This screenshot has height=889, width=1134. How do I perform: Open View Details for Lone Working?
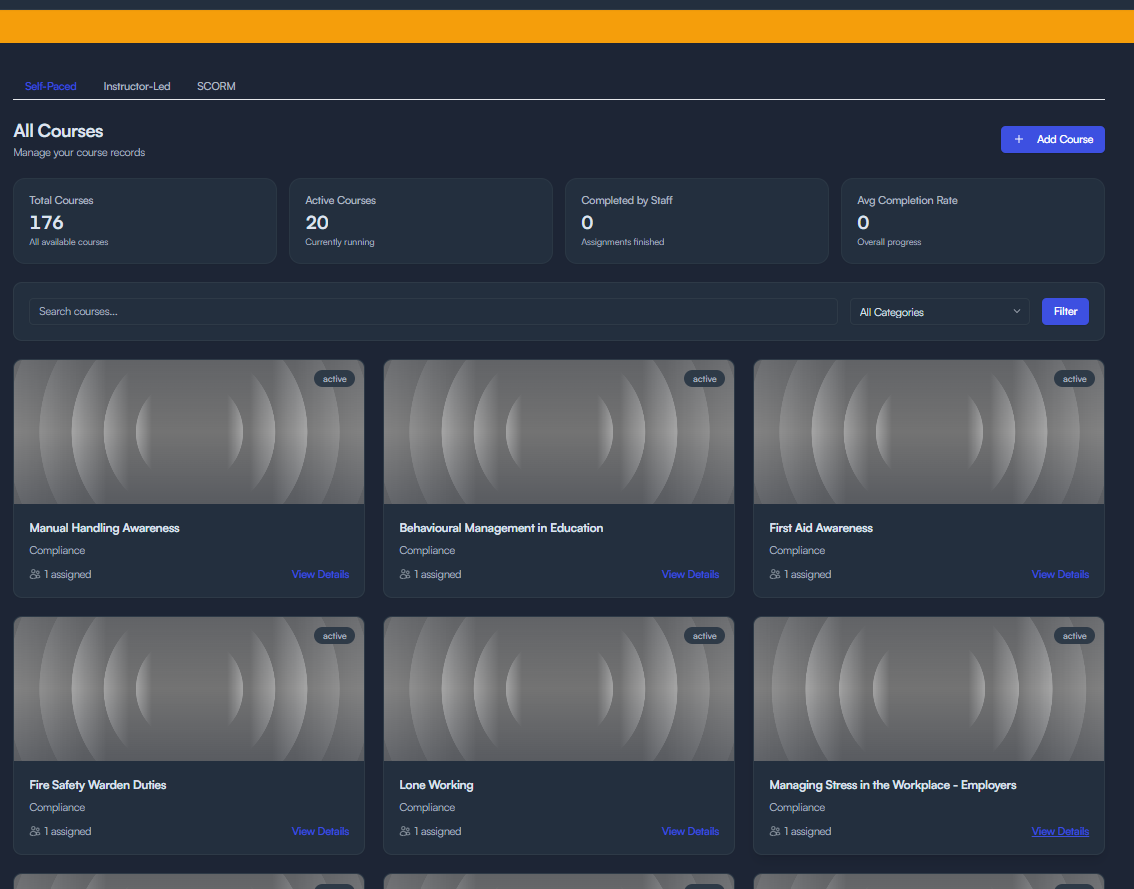click(x=690, y=831)
